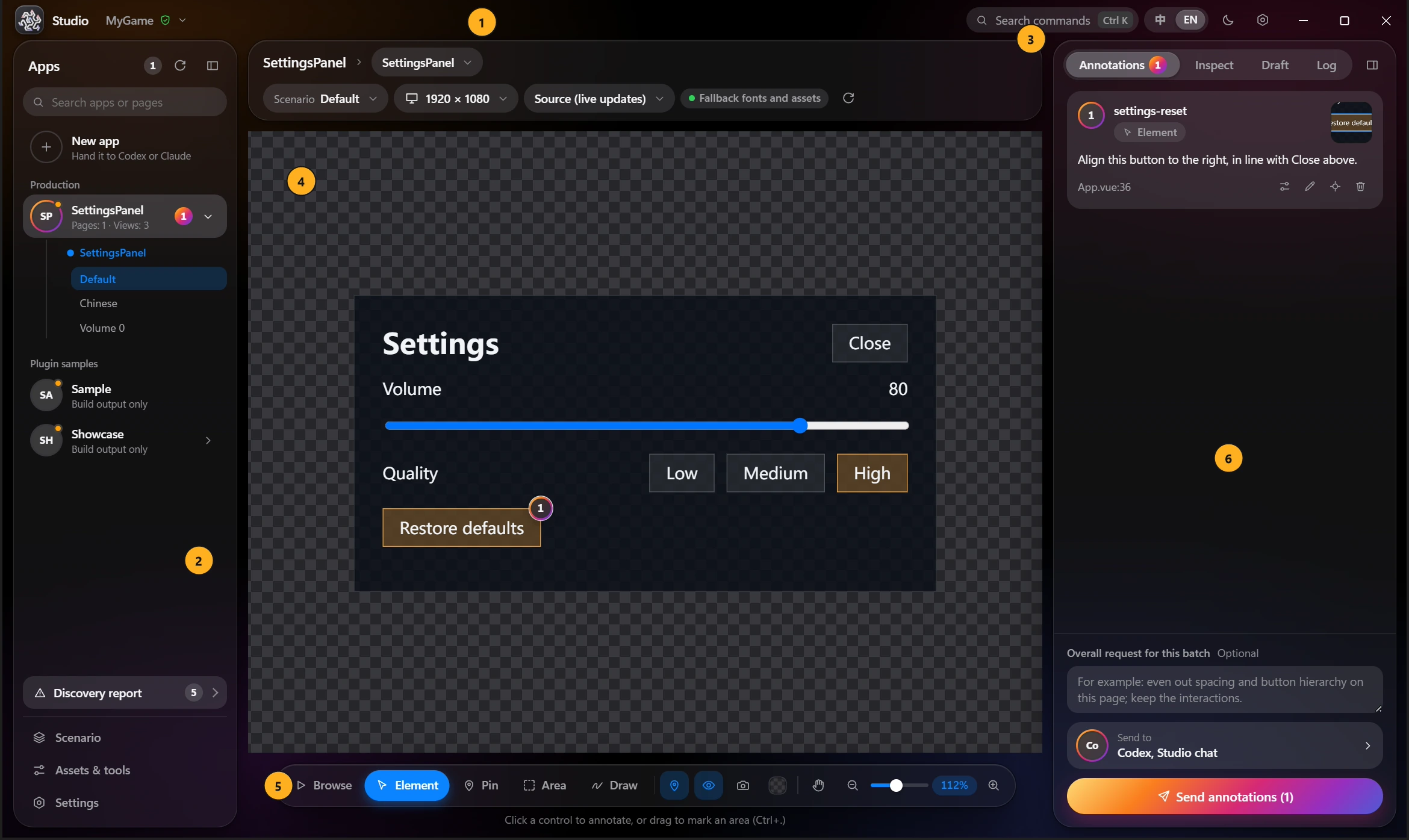Viewport: 1409px width, 840px height.
Task: Switch to Browse mode
Action: pos(325,785)
